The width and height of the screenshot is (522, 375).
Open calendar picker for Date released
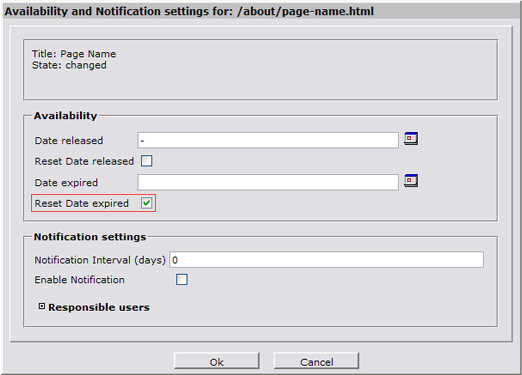pos(411,138)
